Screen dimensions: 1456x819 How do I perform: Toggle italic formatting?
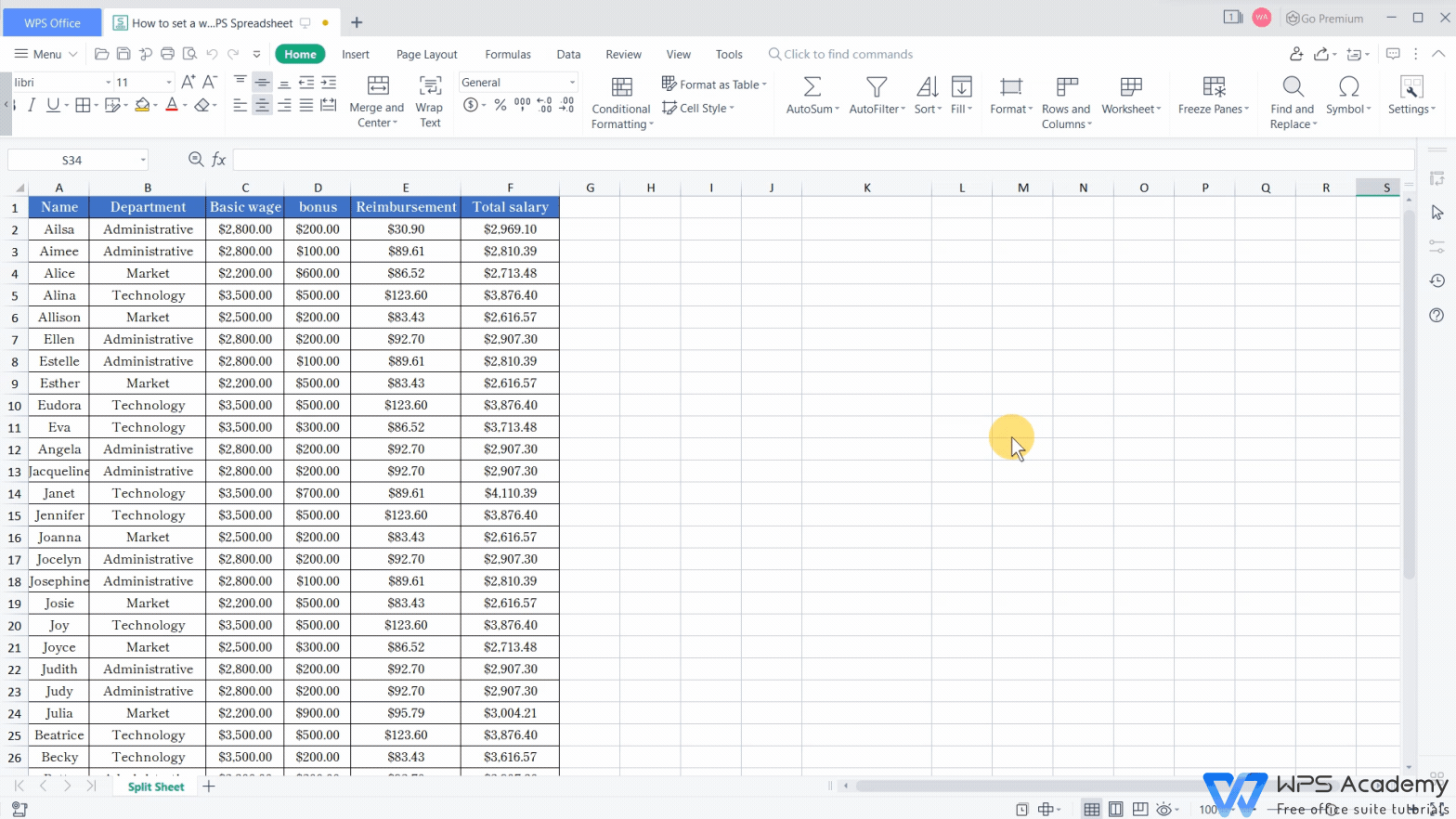32,105
